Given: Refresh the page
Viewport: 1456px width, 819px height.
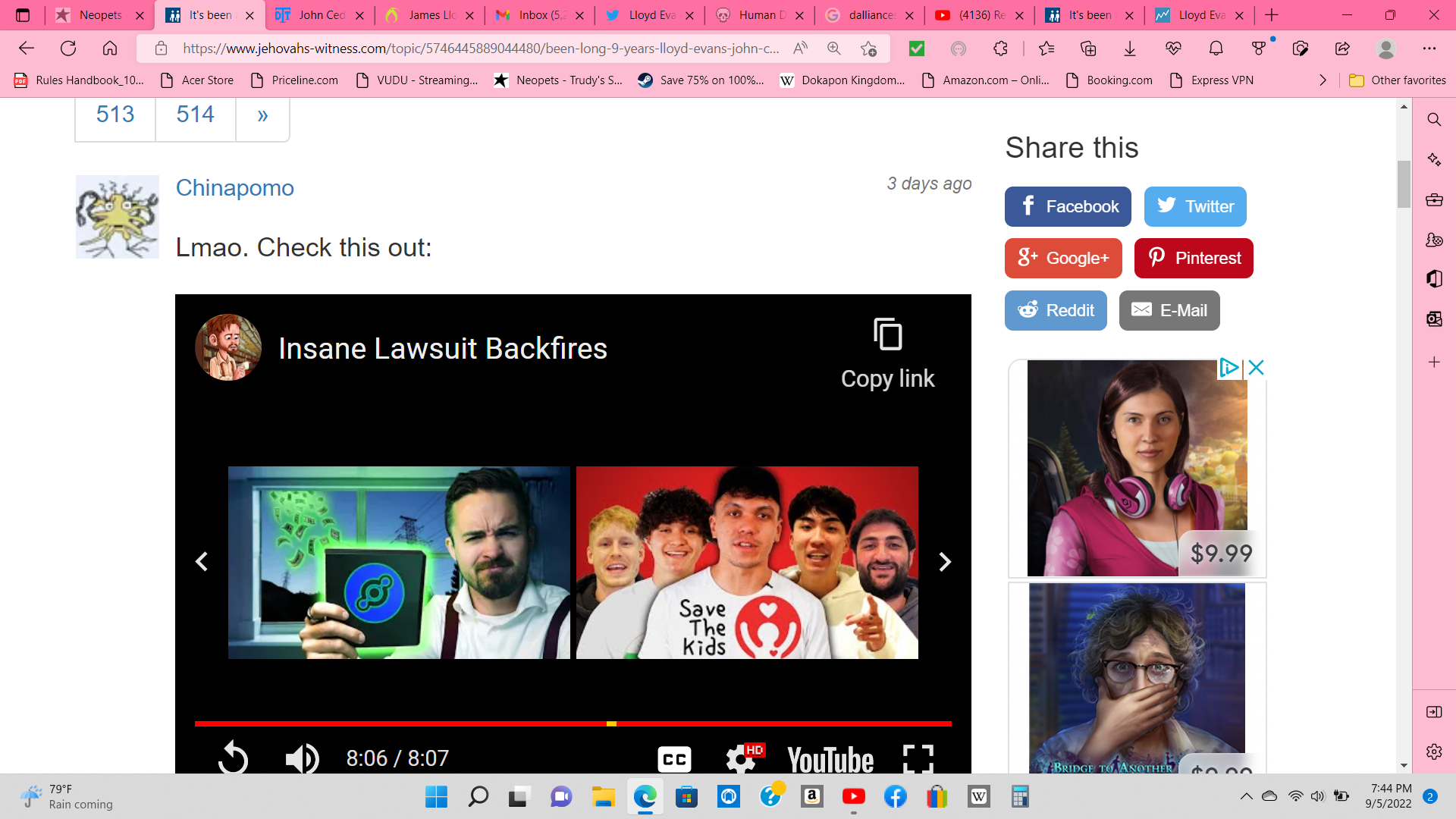Looking at the screenshot, I should pyautogui.click(x=68, y=49).
